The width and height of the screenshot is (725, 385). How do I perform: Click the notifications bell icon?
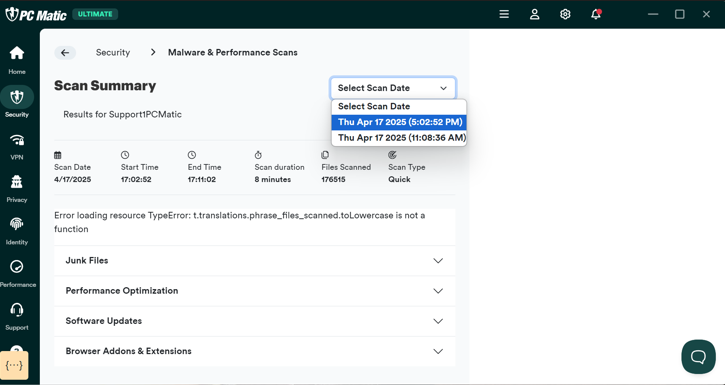click(596, 14)
